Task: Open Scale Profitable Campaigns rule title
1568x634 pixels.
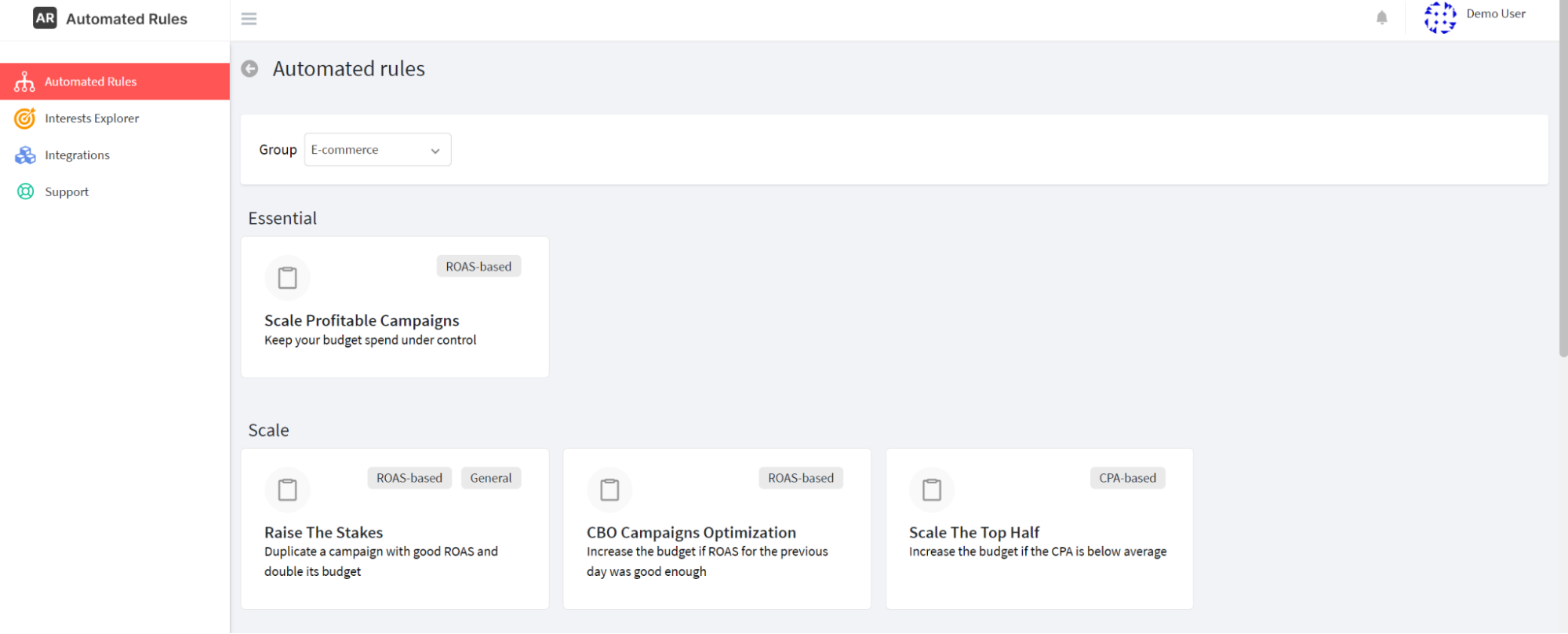Action: (x=362, y=320)
